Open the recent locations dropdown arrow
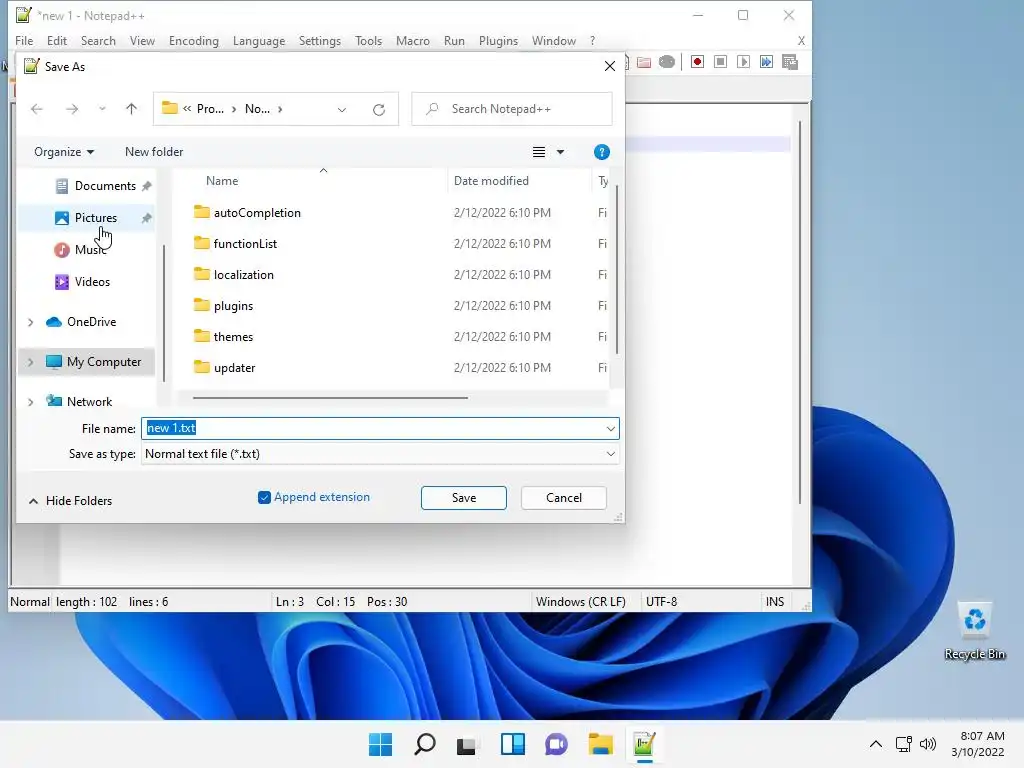 coord(102,109)
